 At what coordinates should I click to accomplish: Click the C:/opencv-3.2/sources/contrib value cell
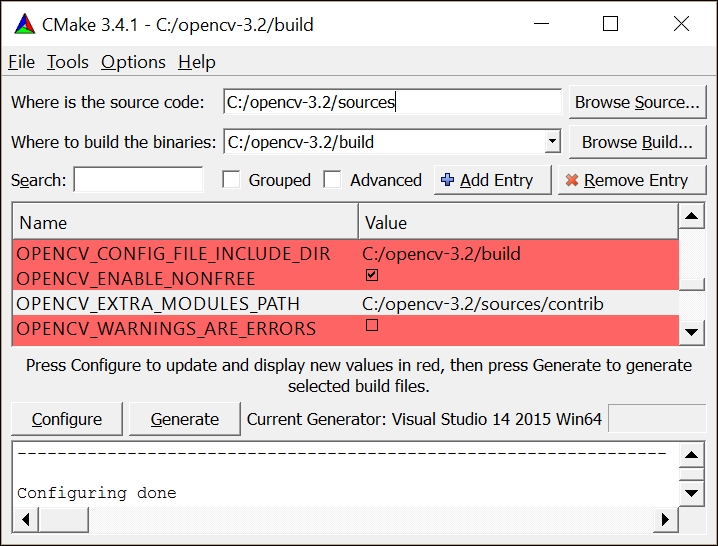point(518,304)
